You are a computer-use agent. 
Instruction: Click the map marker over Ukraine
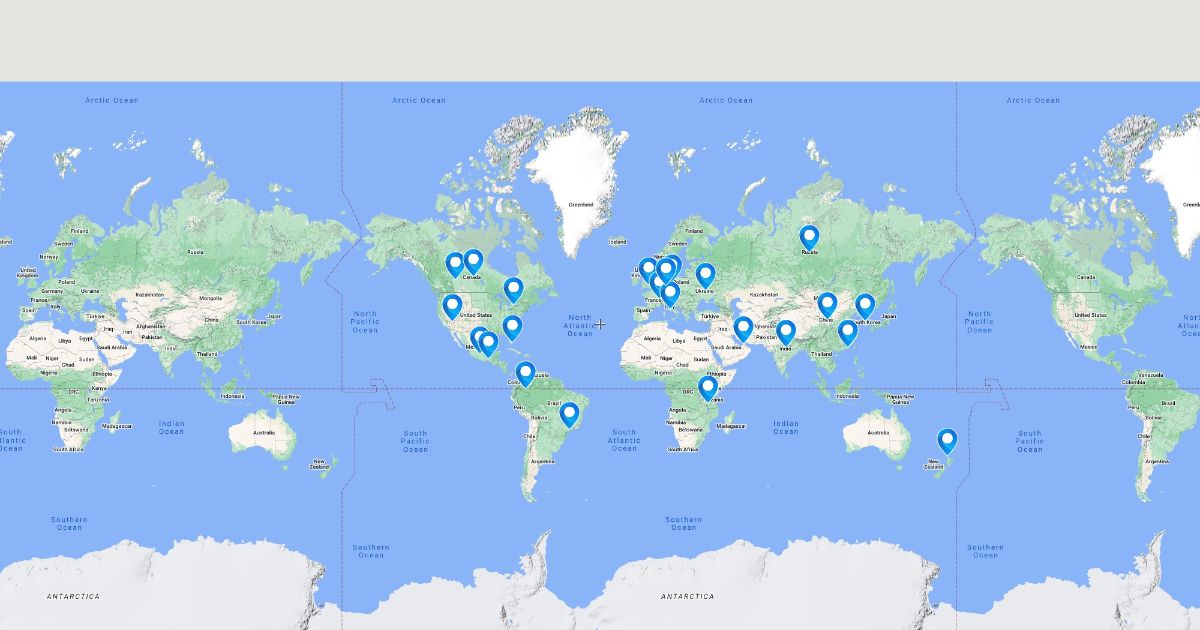tap(706, 275)
